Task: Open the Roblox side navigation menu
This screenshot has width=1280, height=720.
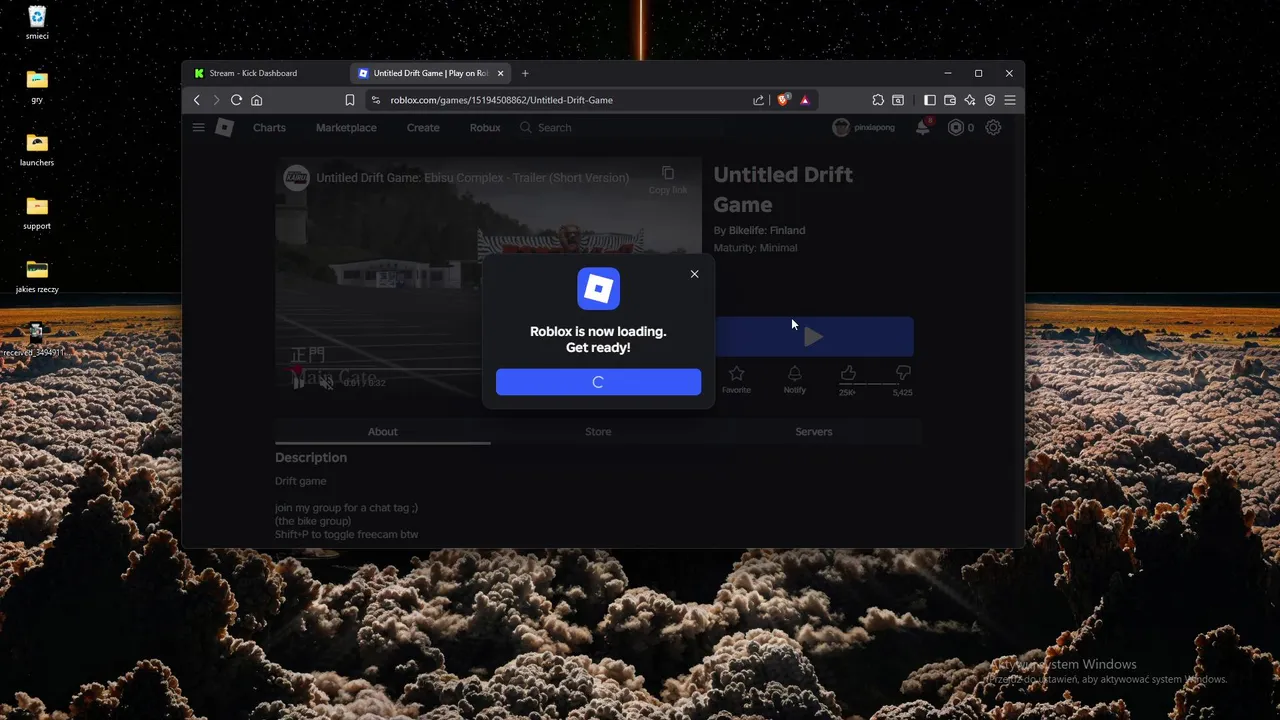Action: [198, 127]
